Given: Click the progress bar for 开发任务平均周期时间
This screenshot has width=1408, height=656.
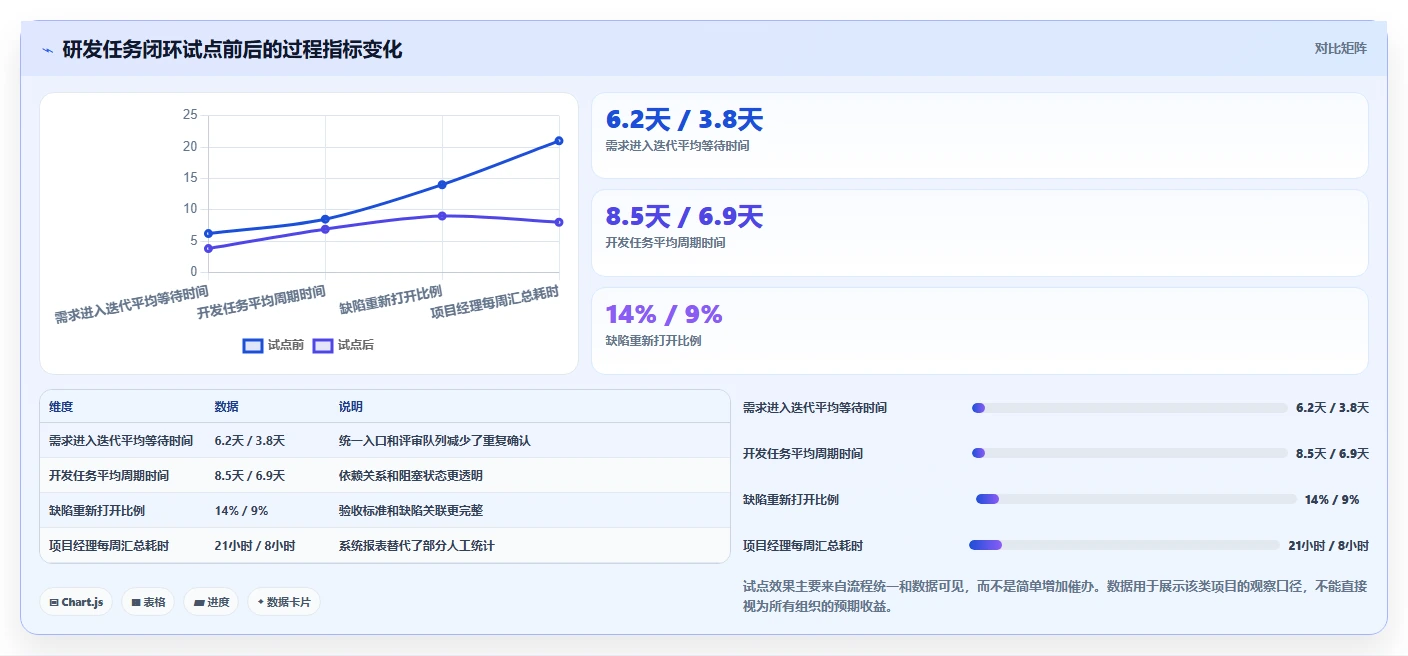Looking at the screenshot, I should pyautogui.click(x=1130, y=453).
